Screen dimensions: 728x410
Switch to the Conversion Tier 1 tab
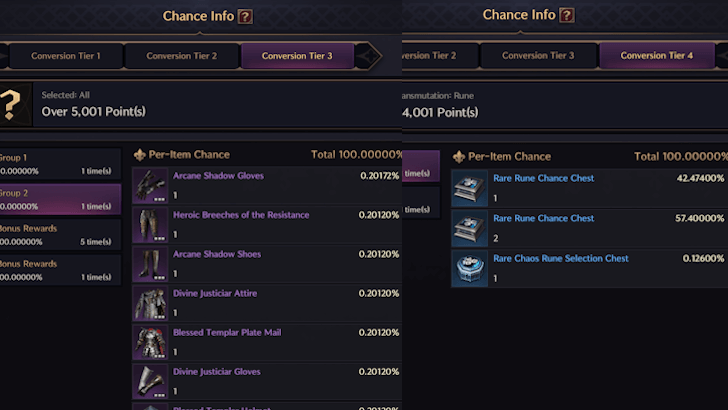(64, 56)
